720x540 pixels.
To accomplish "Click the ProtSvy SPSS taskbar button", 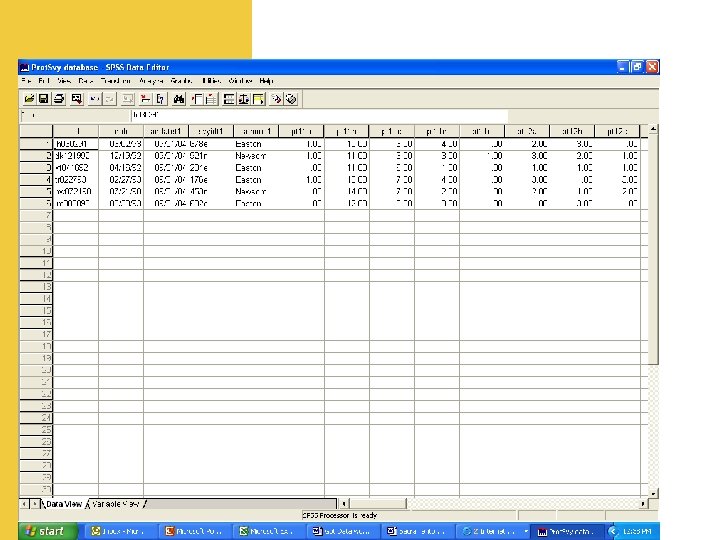I will coord(567,531).
